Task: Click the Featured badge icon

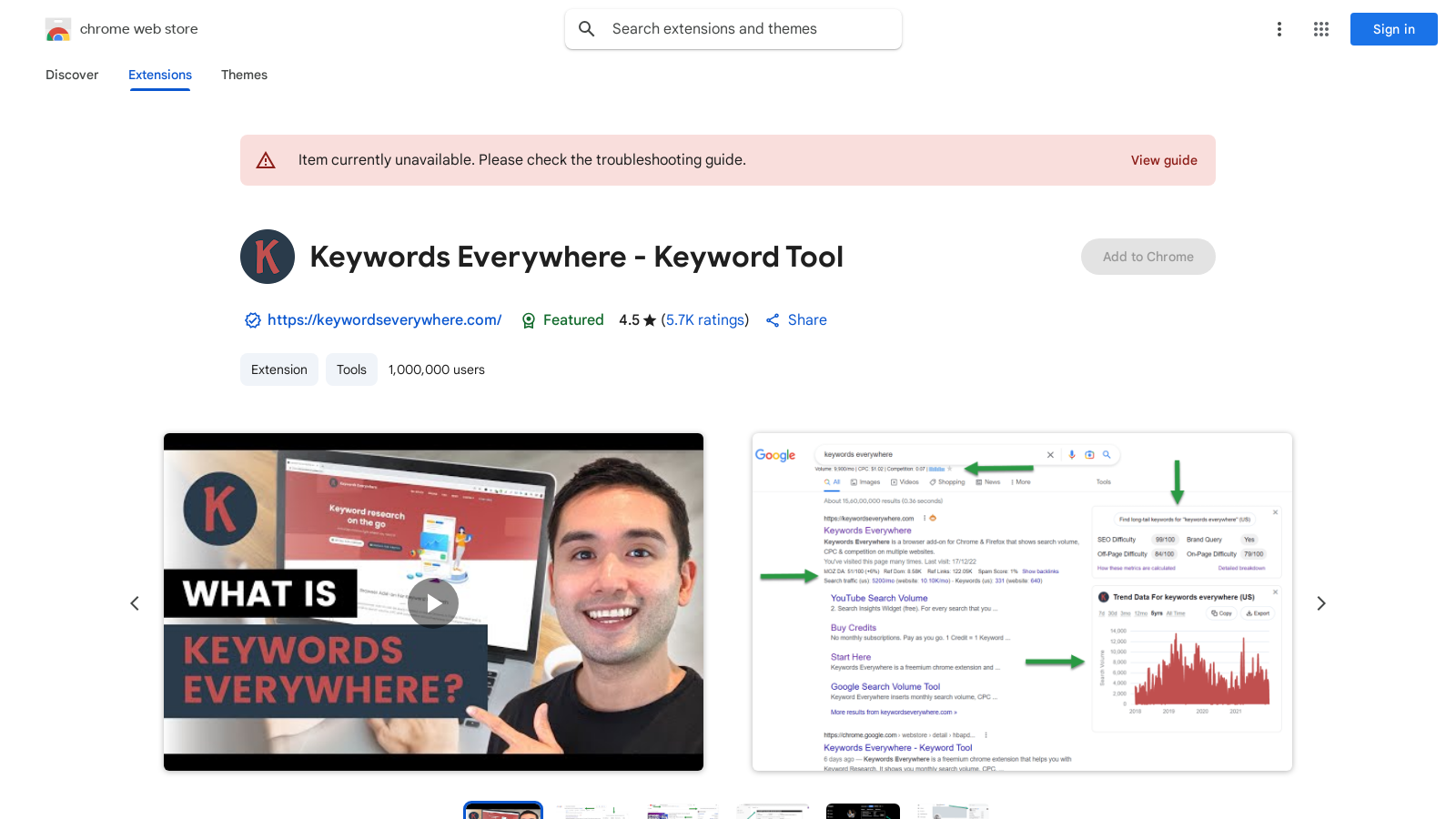Action: click(530, 320)
